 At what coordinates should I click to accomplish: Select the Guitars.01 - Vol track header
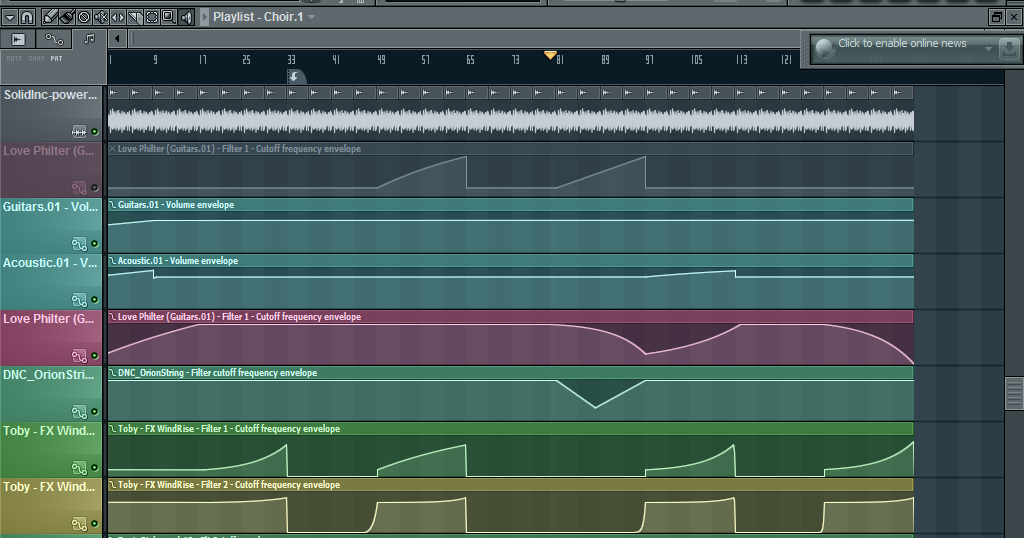tap(51, 225)
